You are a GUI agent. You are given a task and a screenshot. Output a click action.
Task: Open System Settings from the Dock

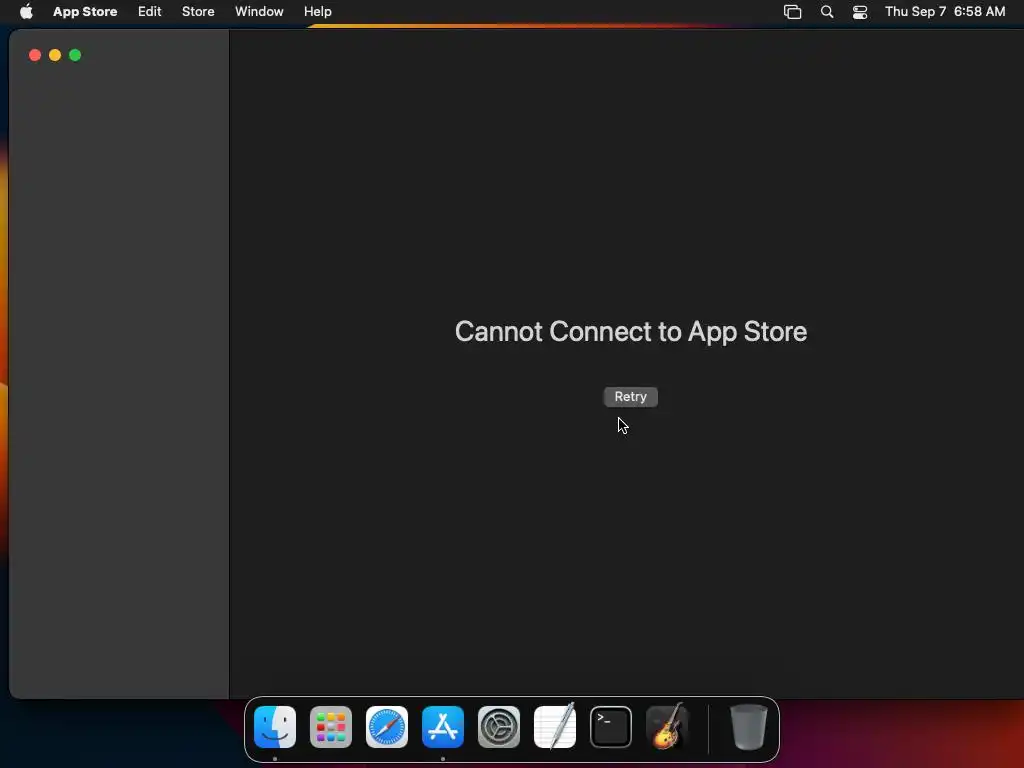point(499,727)
